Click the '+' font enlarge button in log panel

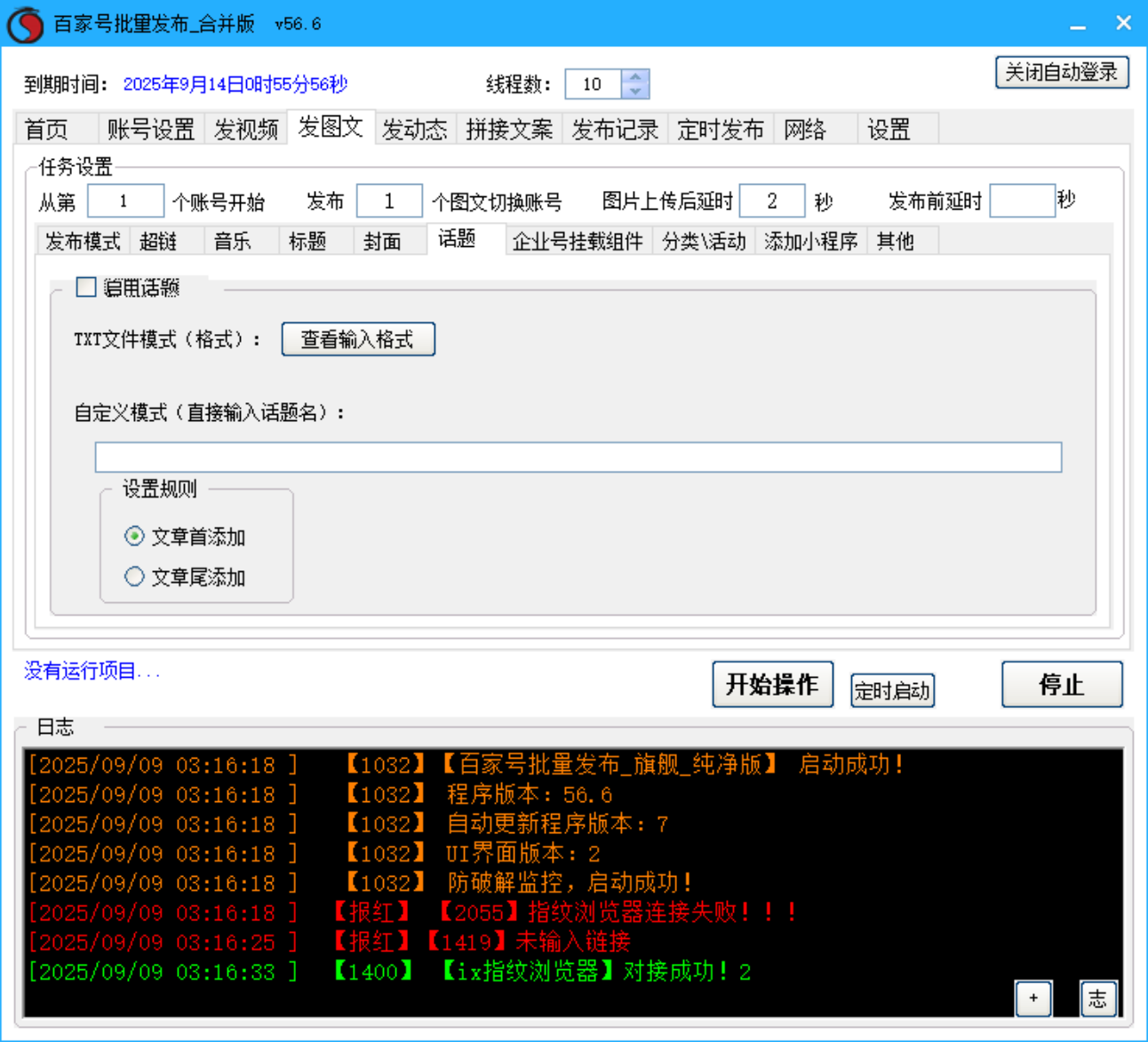[1033, 998]
